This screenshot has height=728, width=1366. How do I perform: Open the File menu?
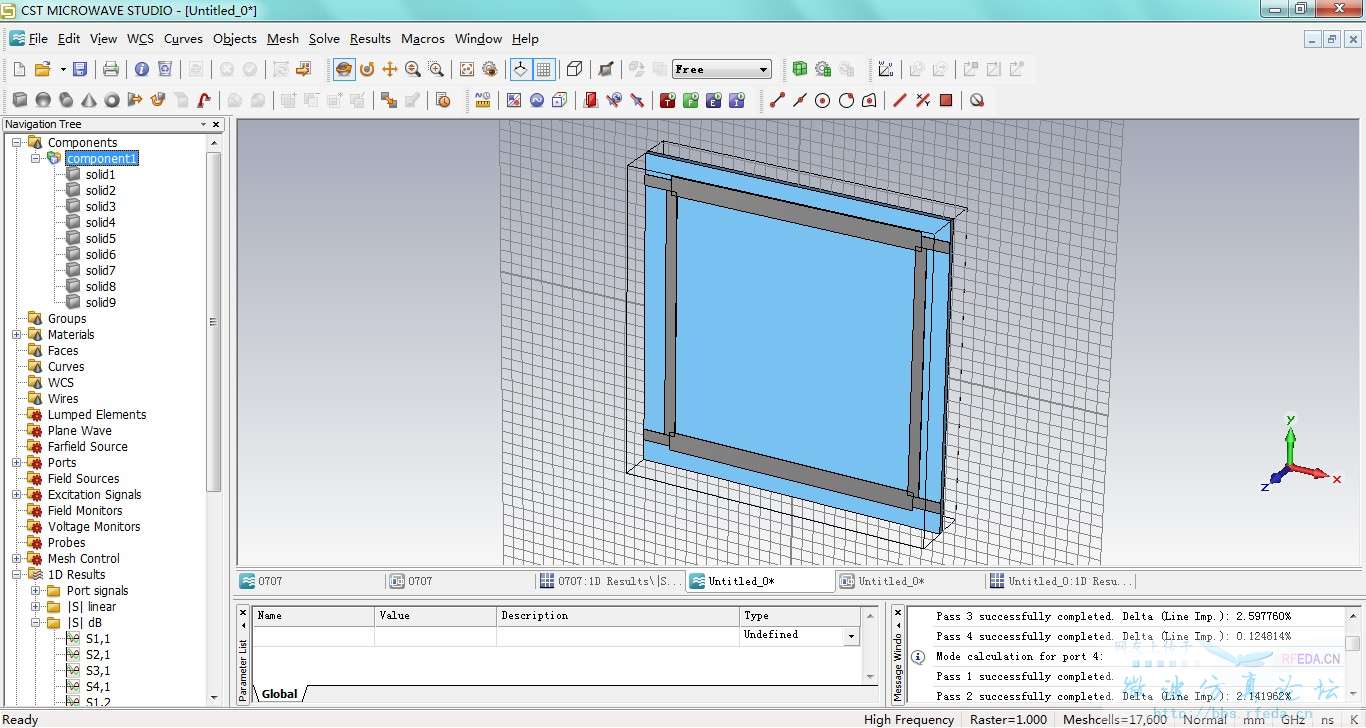tap(38, 39)
